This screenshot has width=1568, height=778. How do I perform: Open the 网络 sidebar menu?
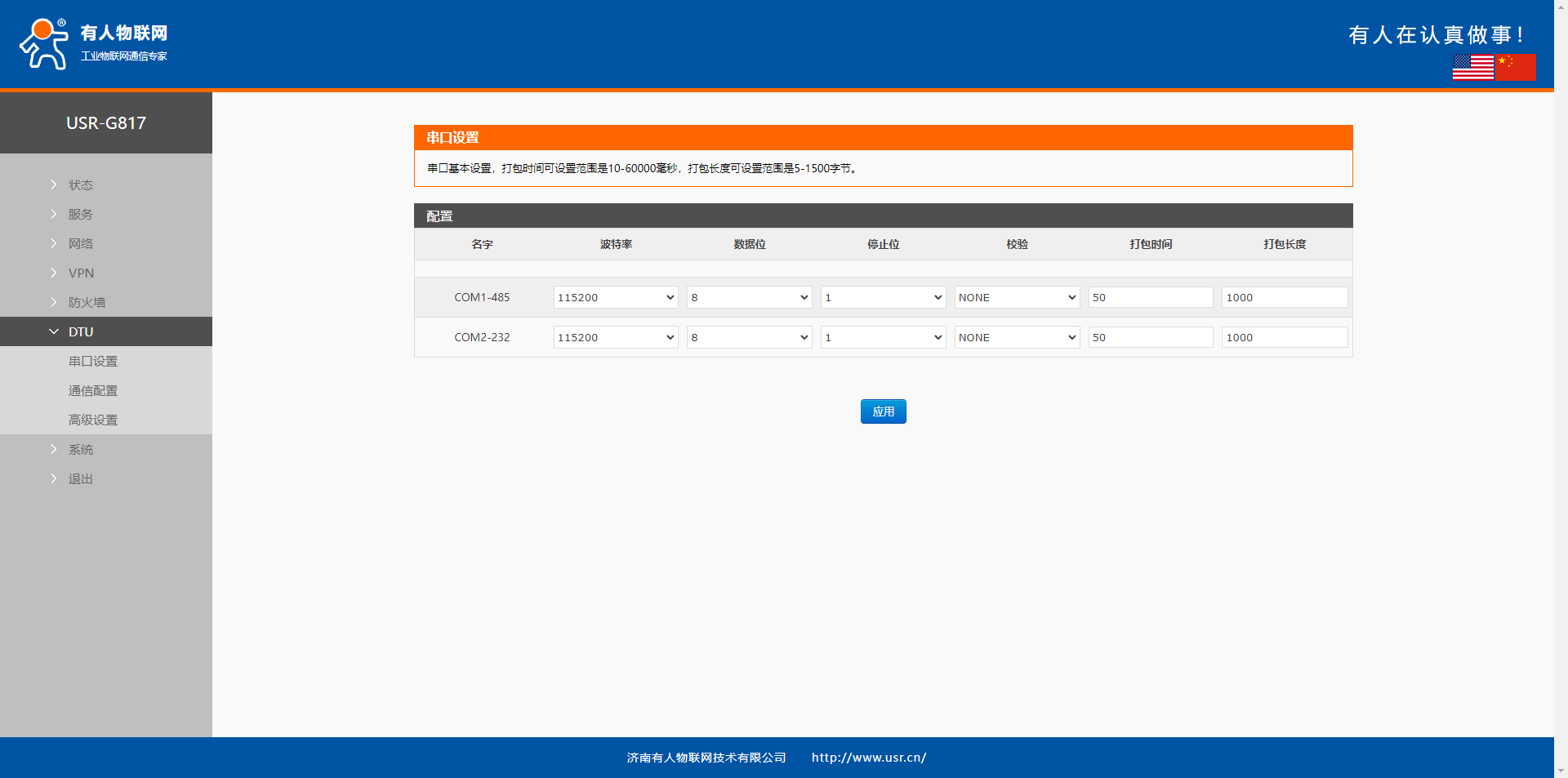(80, 243)
